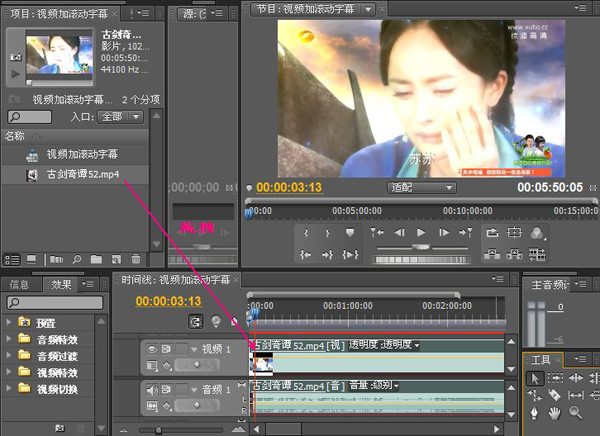
Task: Toggle timeline snap button
Action: (196, 322)
